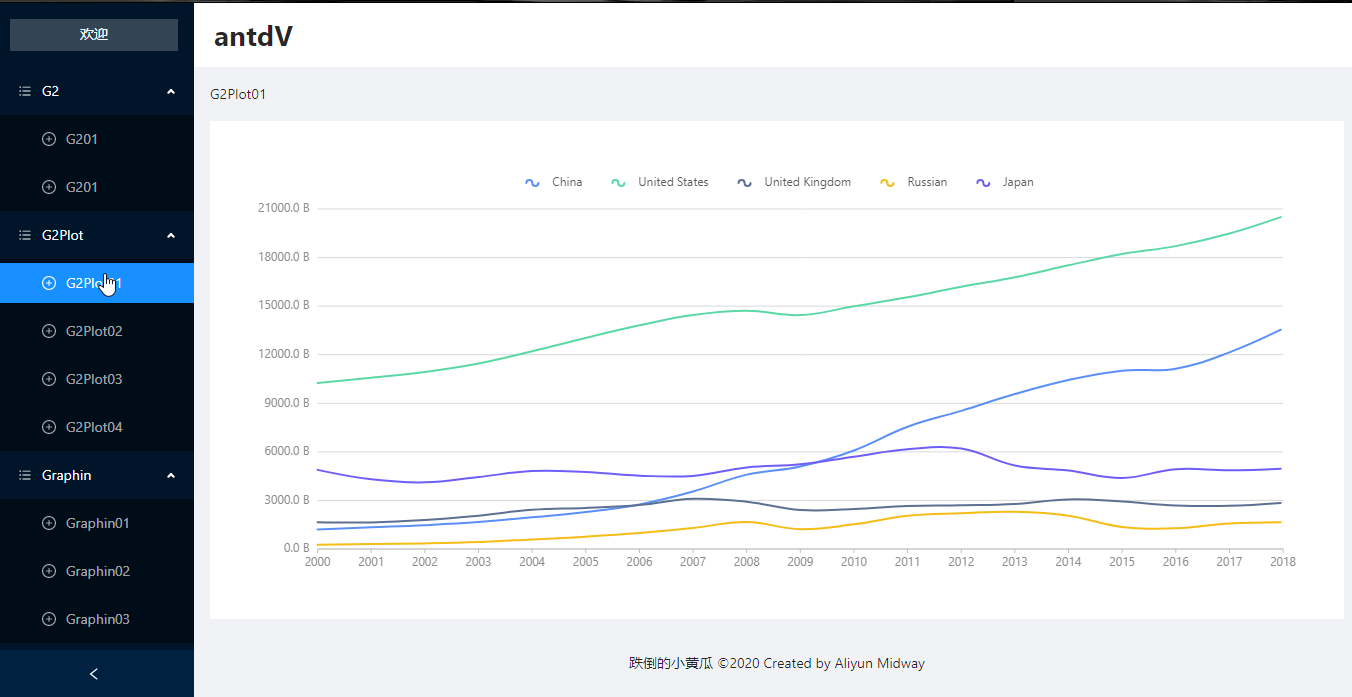The image size is (1352, 697).
Task: Click the Russian yellow legend marker
Action: point(887,182)
